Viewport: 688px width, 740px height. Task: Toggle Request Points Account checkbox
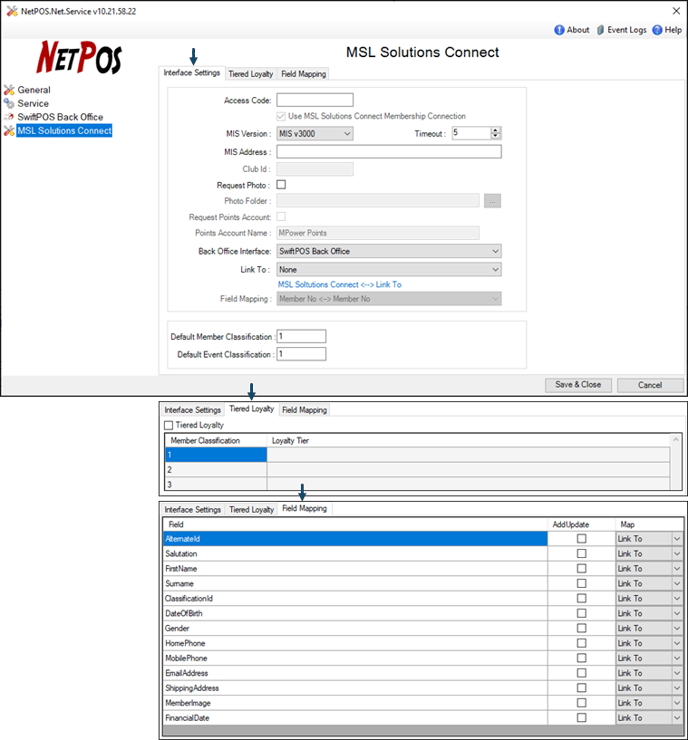(281, 217)
